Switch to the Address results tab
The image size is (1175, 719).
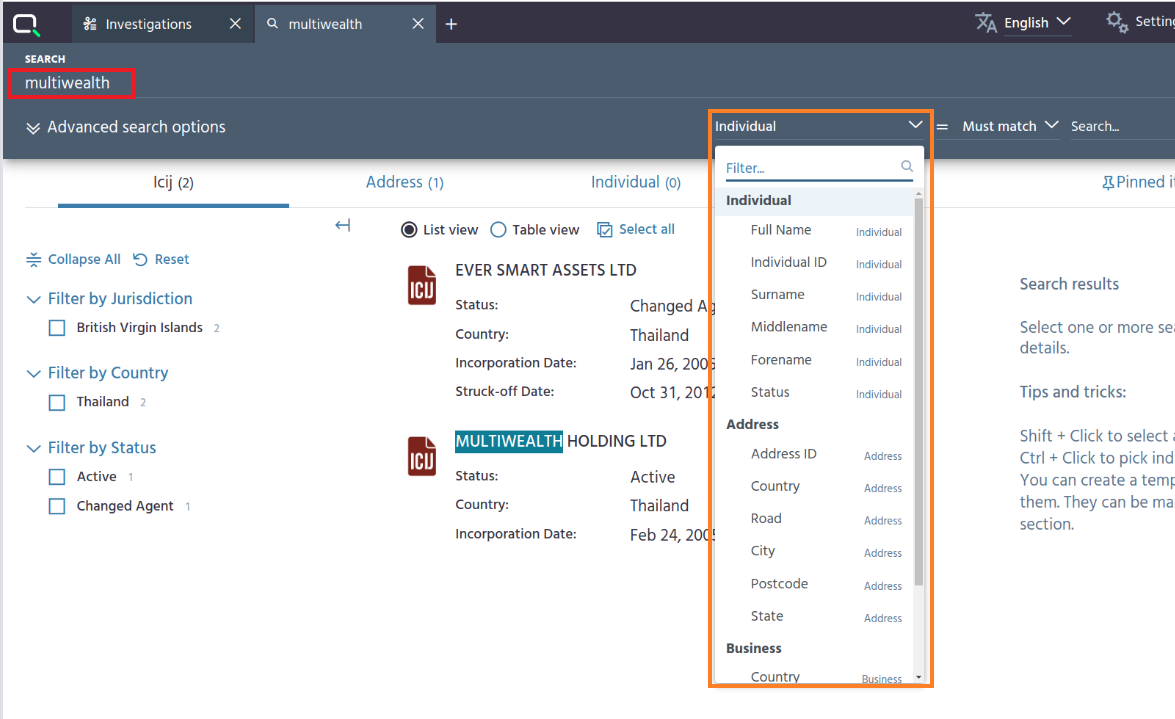pyautogui.click(x=404, y=182)
